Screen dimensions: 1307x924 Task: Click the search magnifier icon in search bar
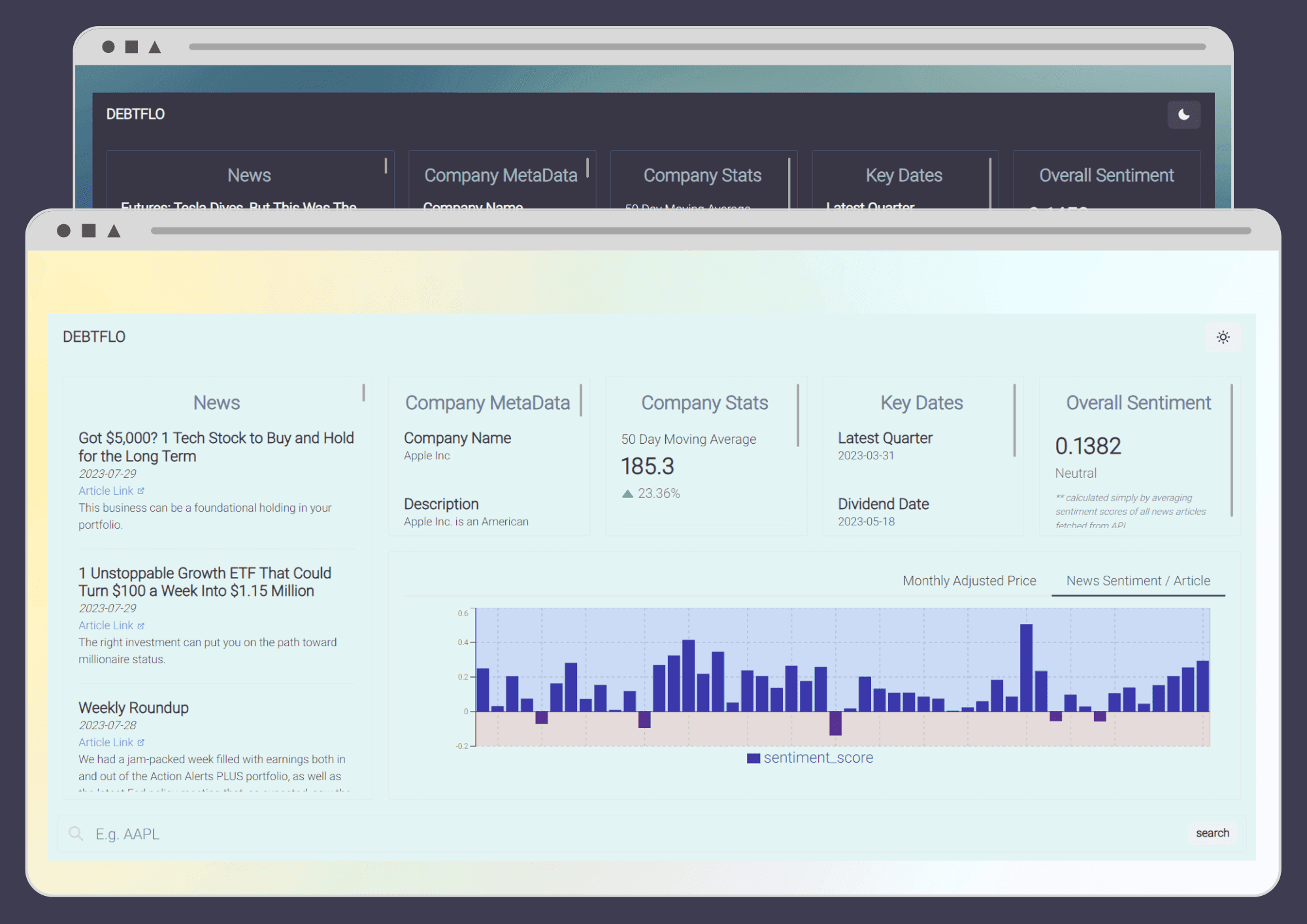pos(76,834)
